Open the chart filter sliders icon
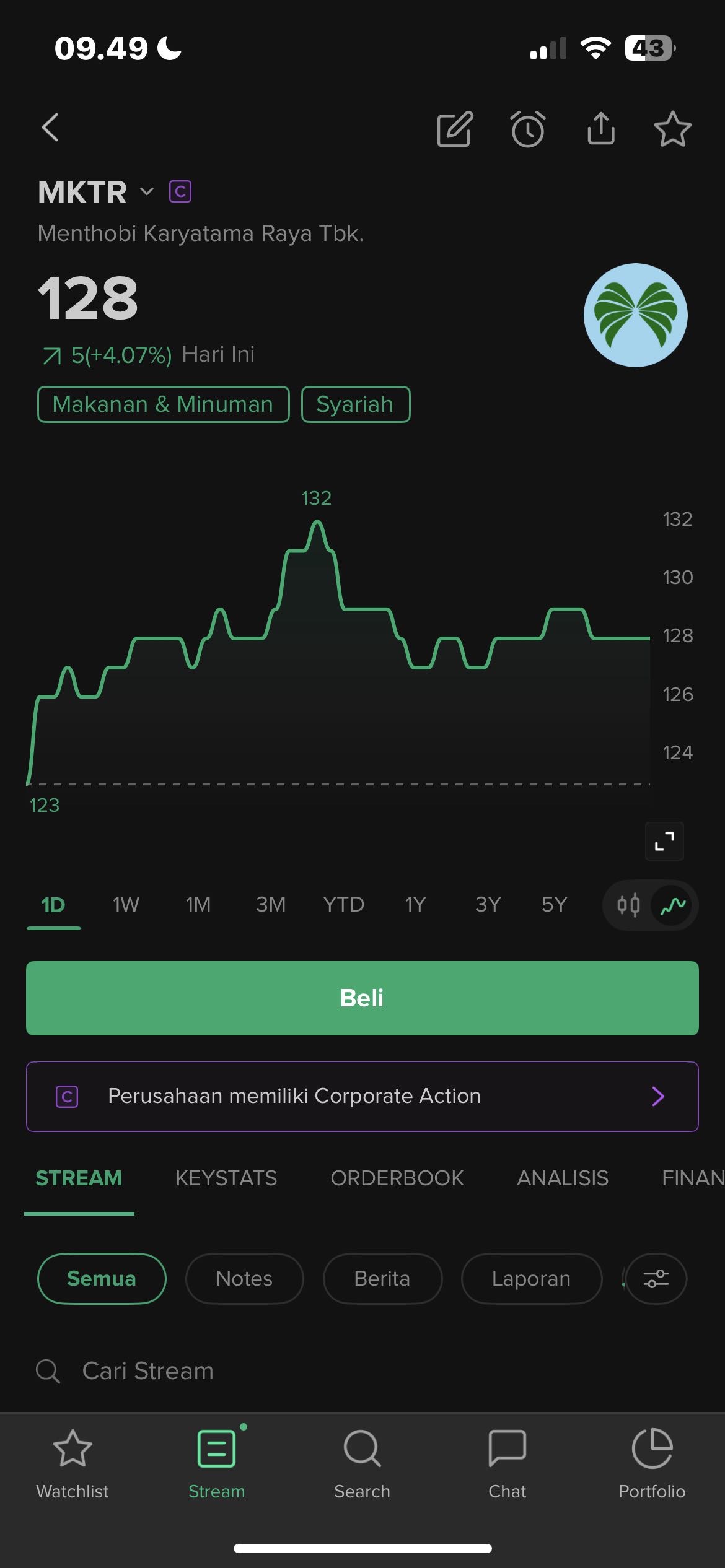The width and height of the screenshot is (725, 1568). coord(656,1279)
